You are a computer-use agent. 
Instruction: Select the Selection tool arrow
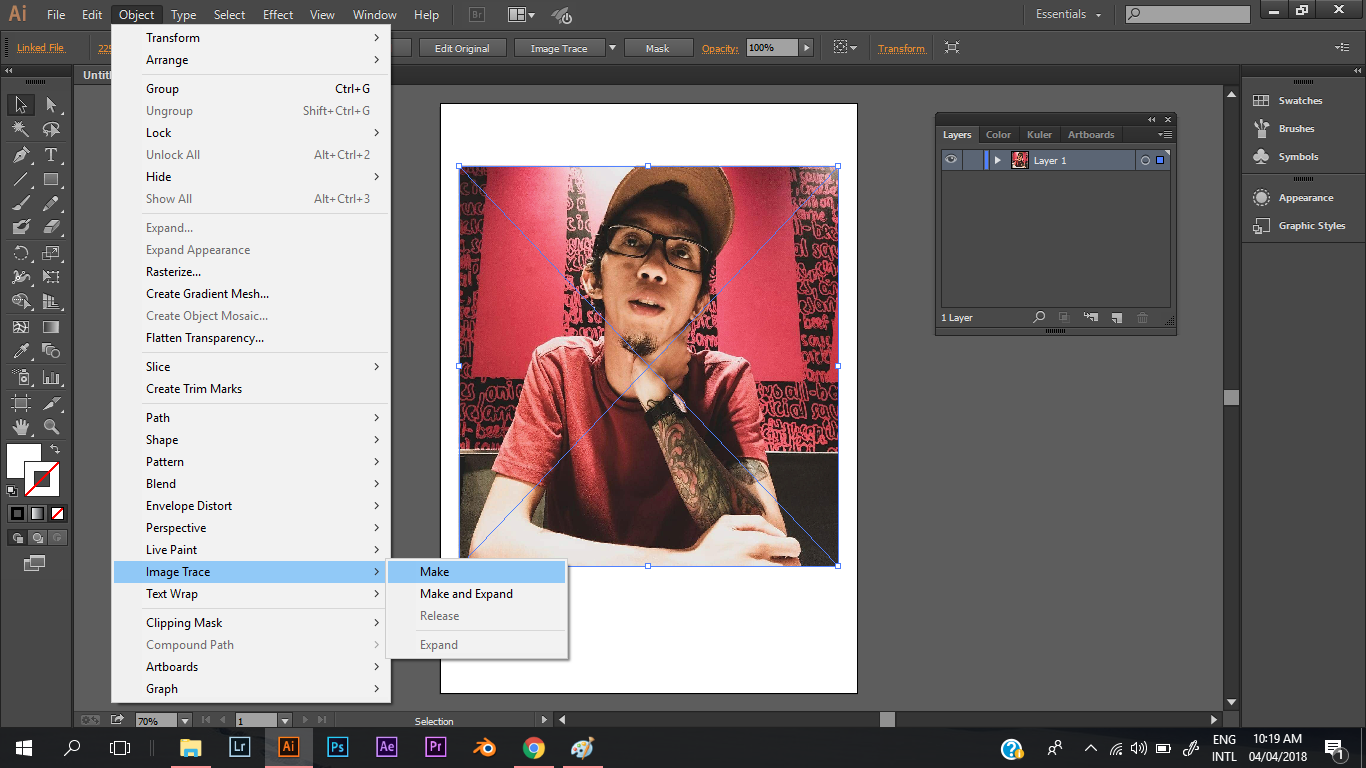[21, 105]
